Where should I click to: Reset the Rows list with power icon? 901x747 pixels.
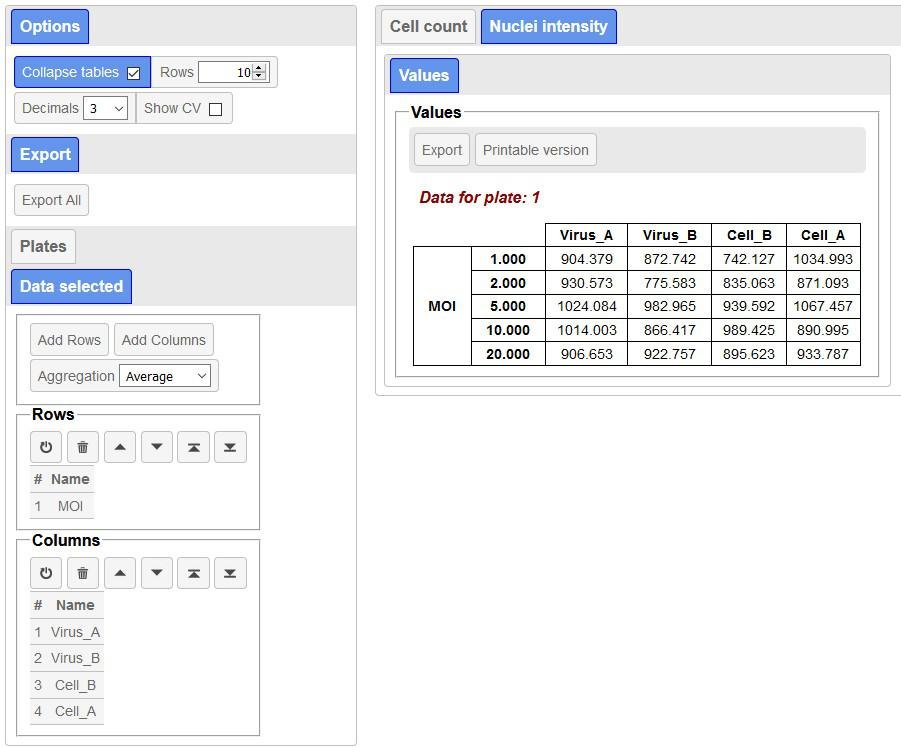[46, 447]
